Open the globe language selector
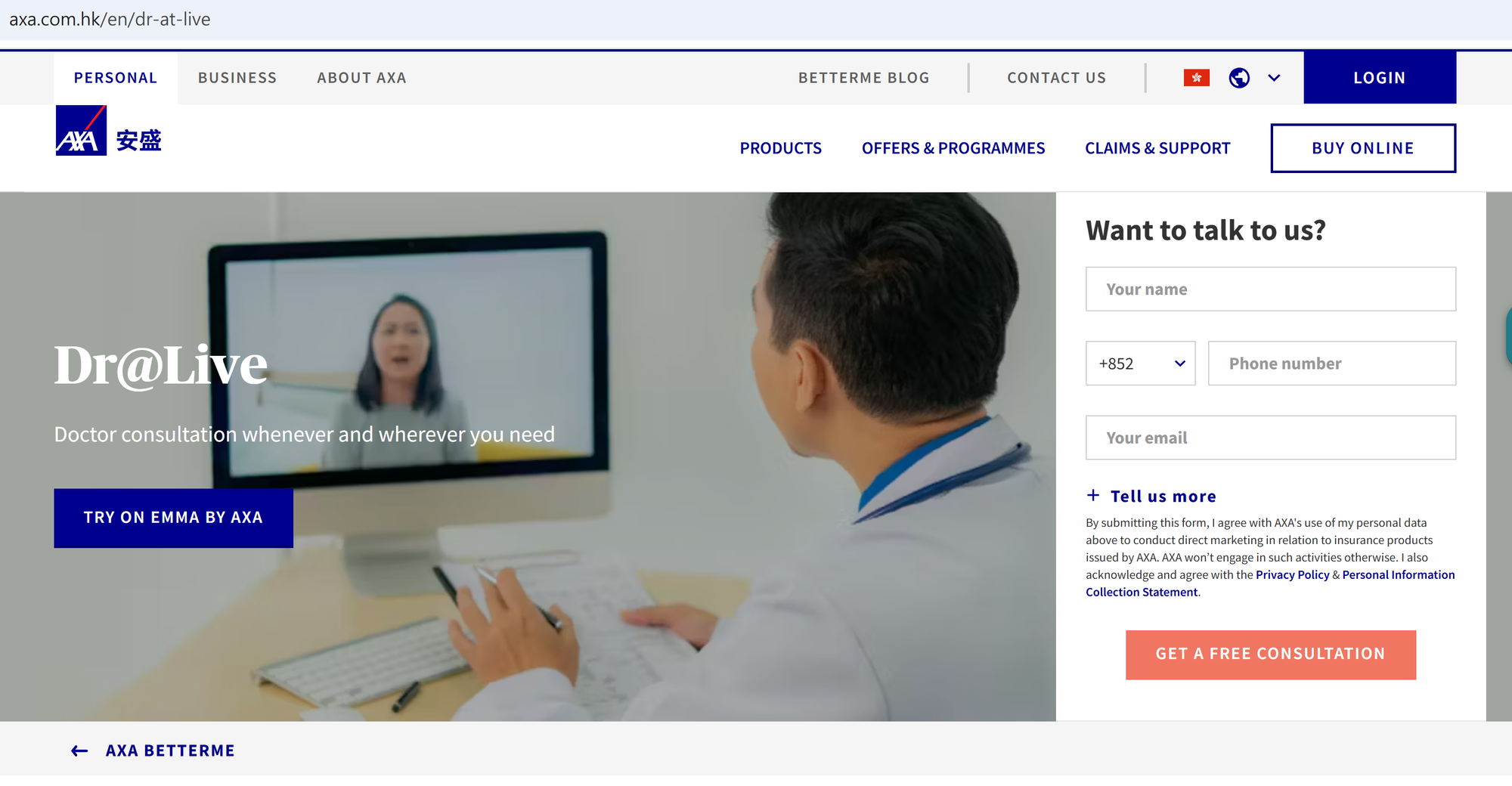This screenshot has height=786, width=1512. pyautogui.click(x=1239, y=78)
